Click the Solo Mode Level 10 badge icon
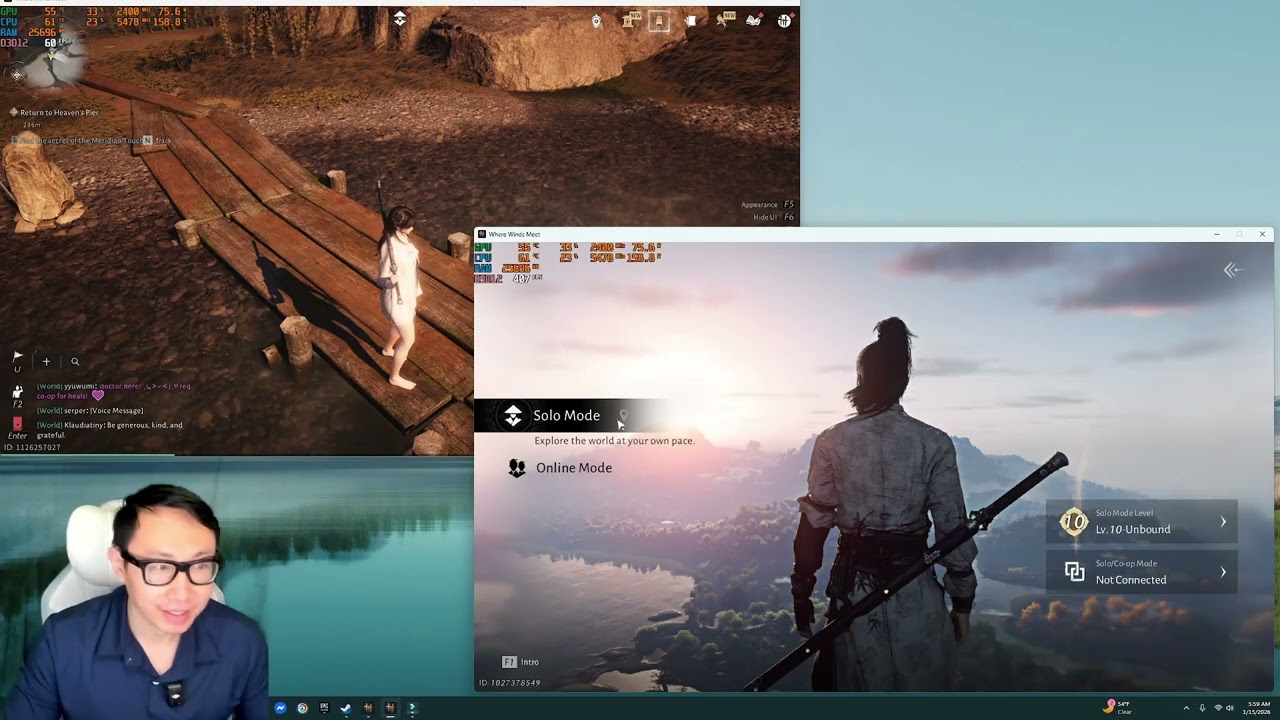 [x=1073, y=522]
